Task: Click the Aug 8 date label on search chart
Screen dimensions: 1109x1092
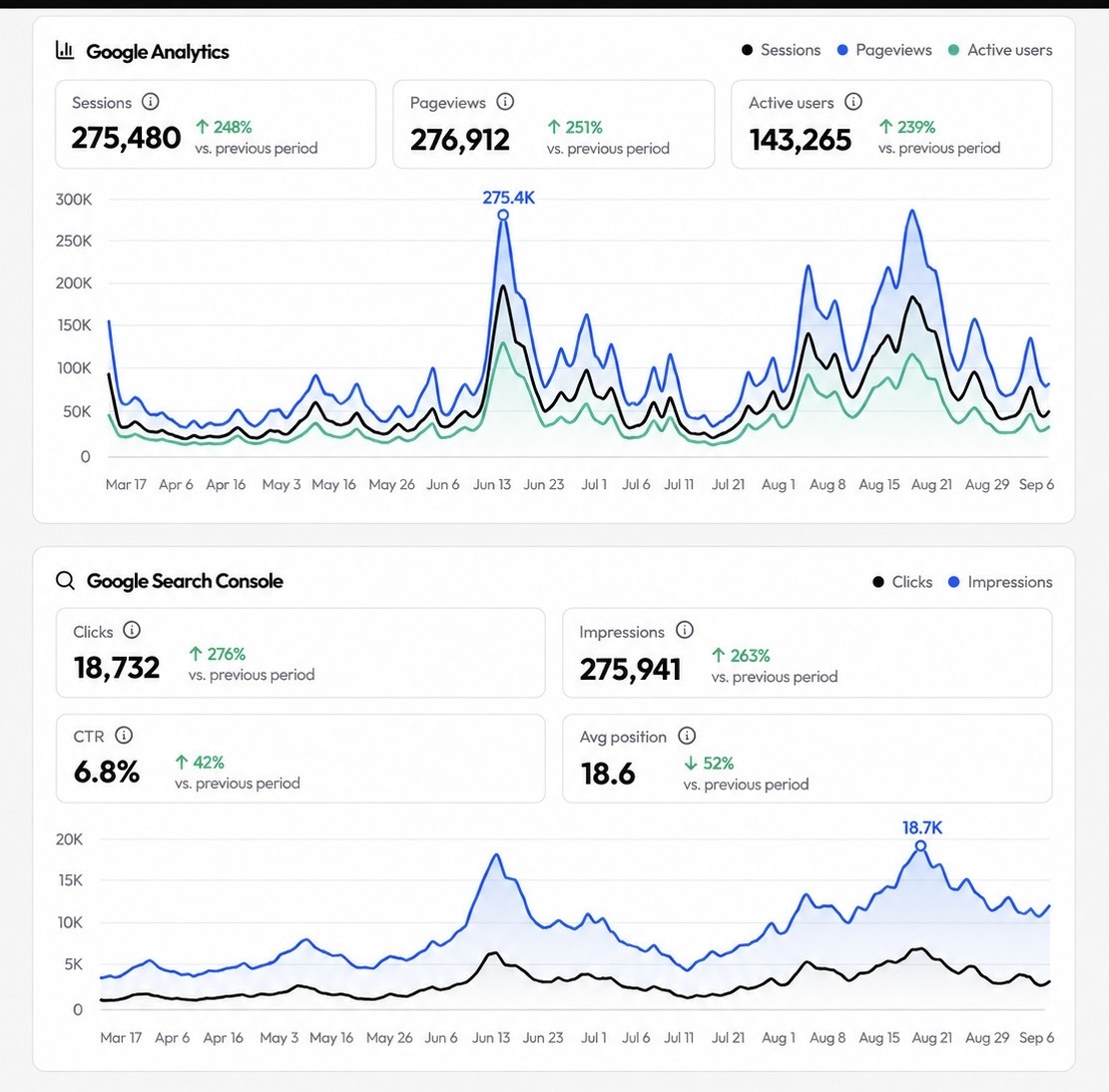Action: (x=828, y=1037)
